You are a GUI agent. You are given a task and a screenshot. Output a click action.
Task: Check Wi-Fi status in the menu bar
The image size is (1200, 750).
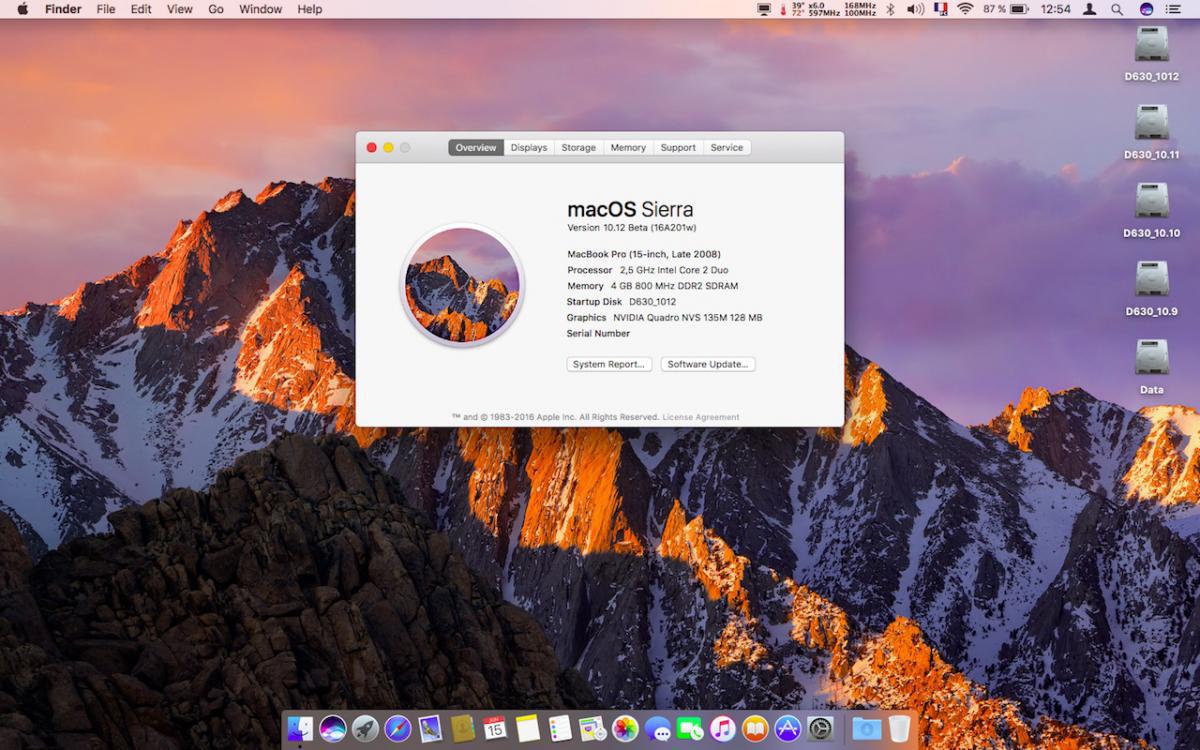(x=963, y=9)
